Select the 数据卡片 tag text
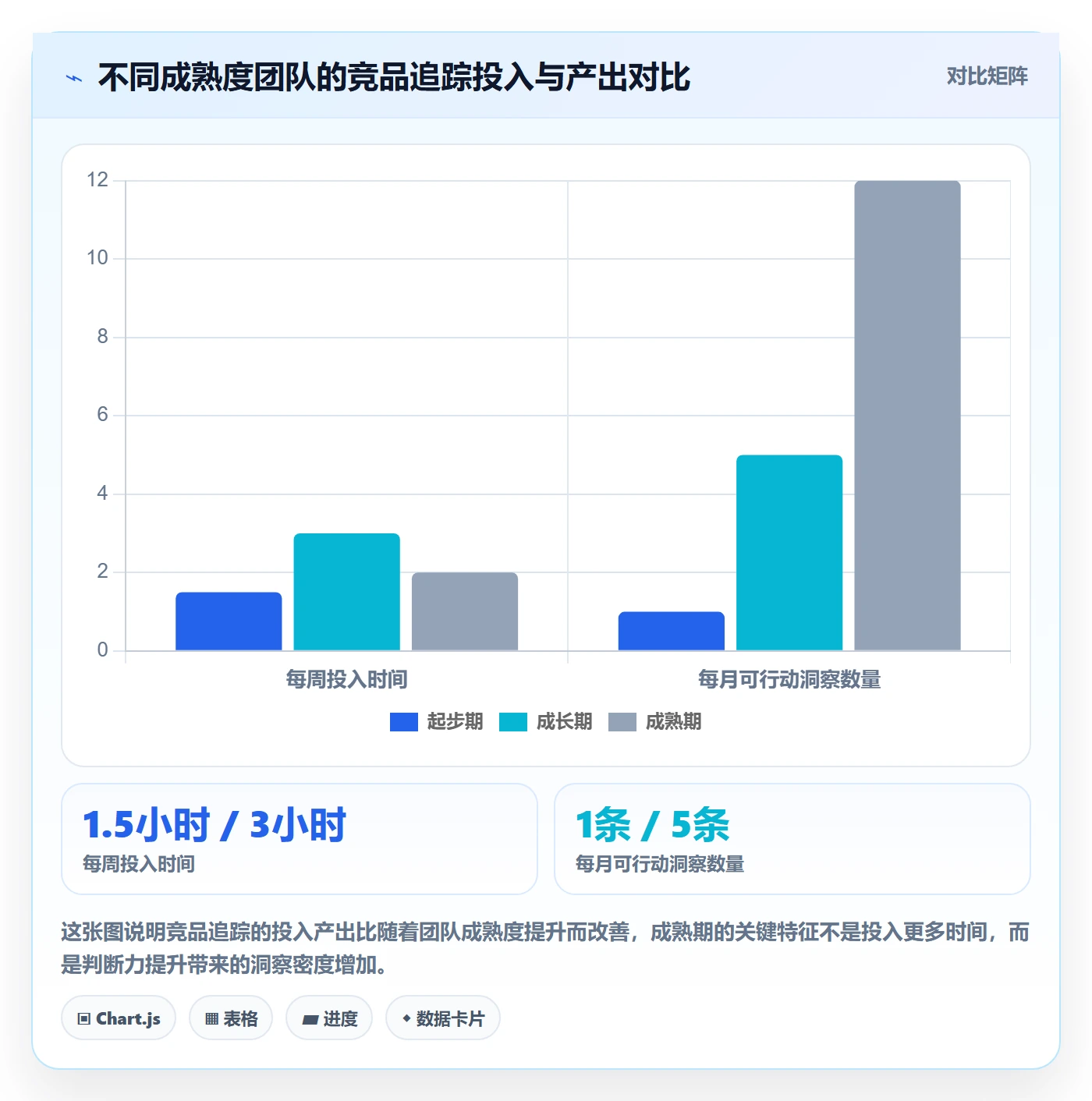 450,1019
